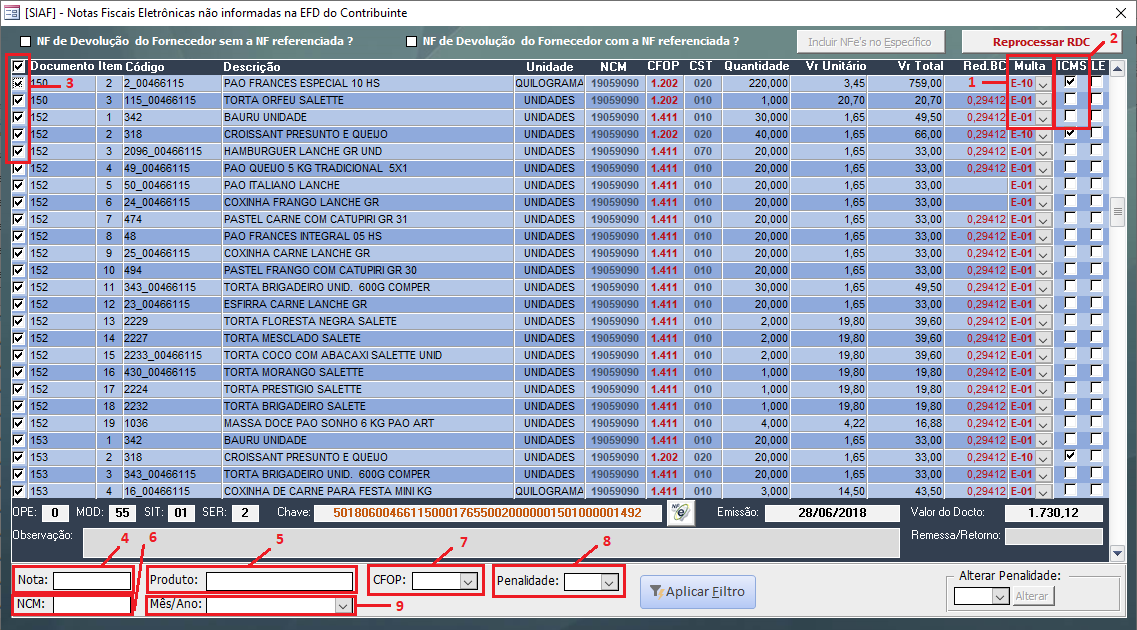
Task: Click into the Produto filter field
Action: coord(279,580)
